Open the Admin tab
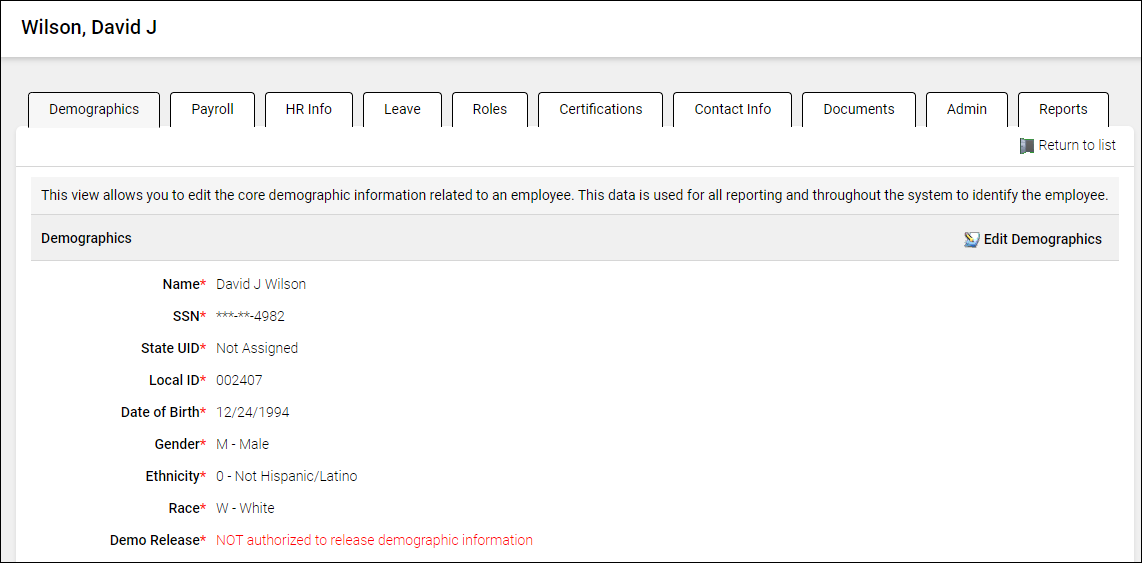The image size is (1142, 563). 966,110
